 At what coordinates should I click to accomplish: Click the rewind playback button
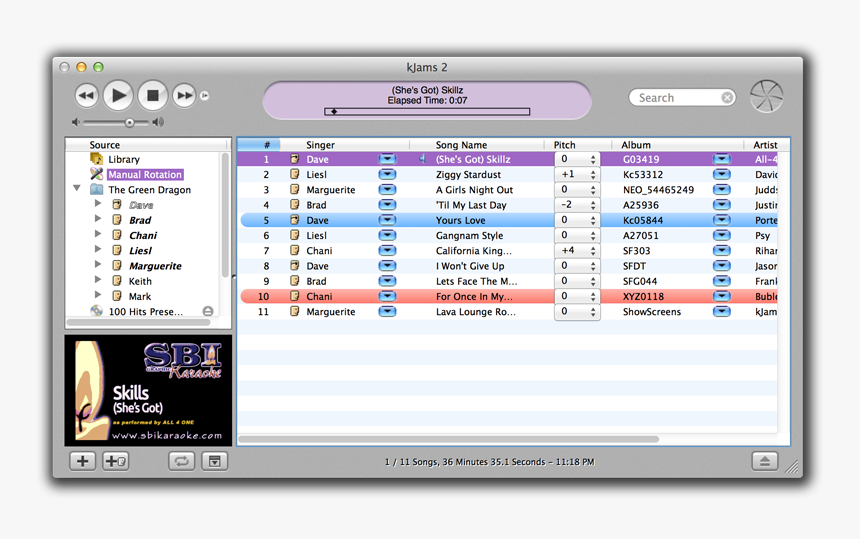(87, 95)
